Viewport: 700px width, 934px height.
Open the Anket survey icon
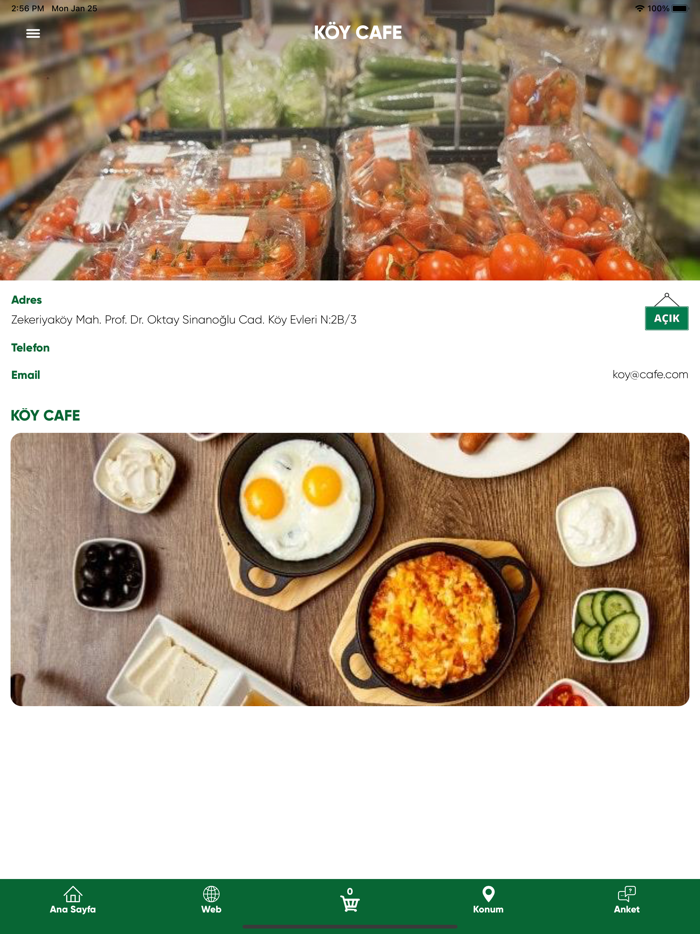(627, 894)
